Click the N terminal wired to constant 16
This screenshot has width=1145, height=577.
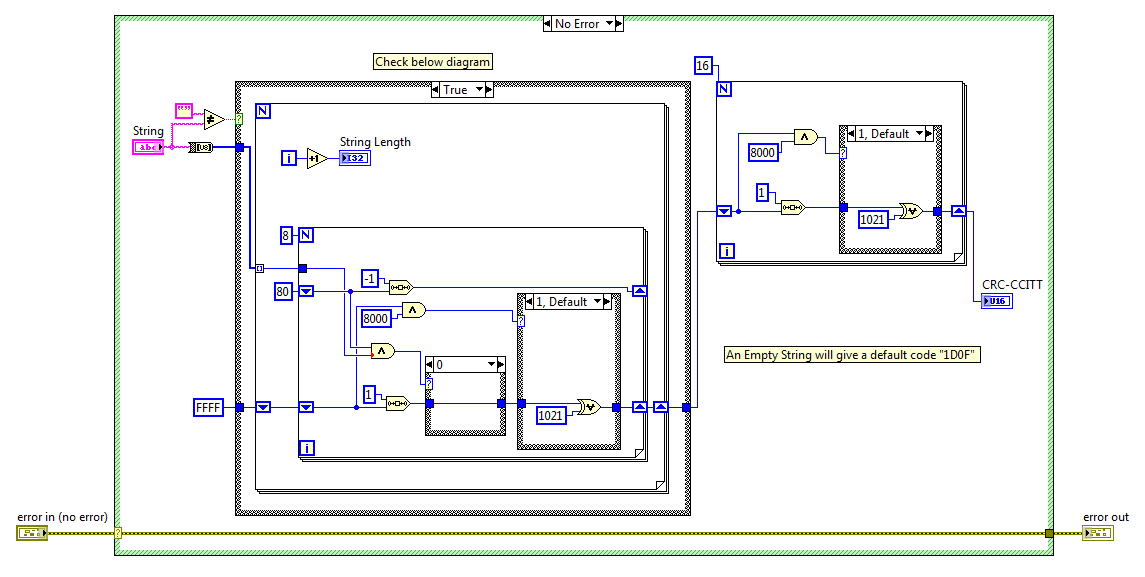coord(724,89)
